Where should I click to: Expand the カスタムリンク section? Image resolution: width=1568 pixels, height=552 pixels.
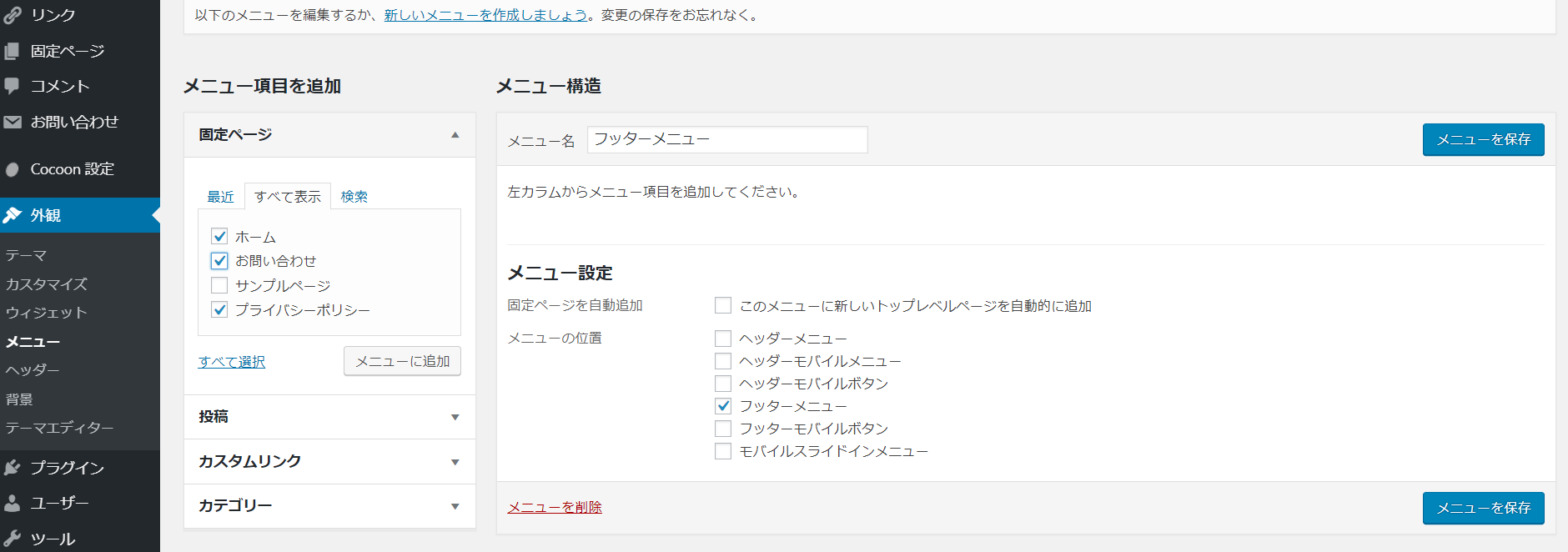[455, 462]
